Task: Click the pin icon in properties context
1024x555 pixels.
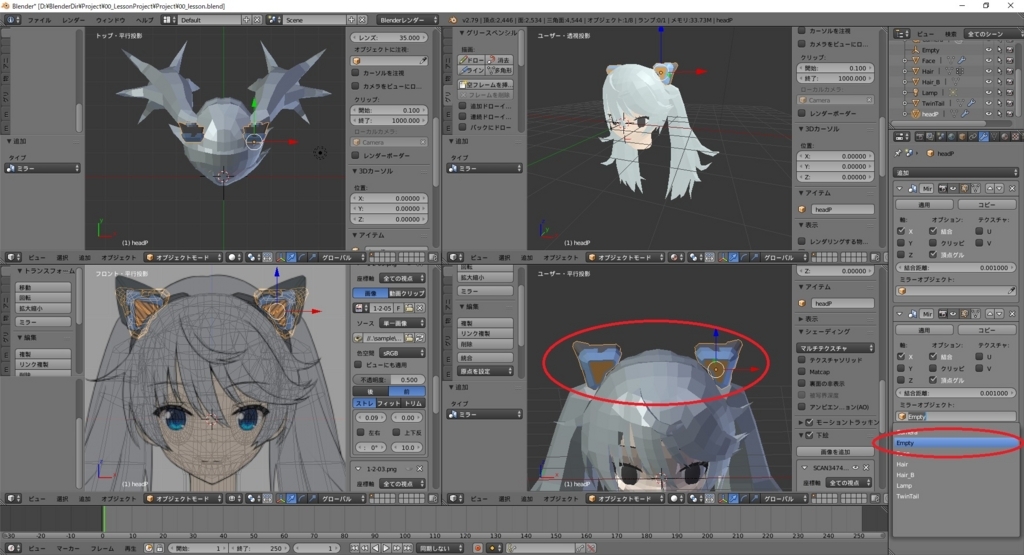Action: click(898, 154)
